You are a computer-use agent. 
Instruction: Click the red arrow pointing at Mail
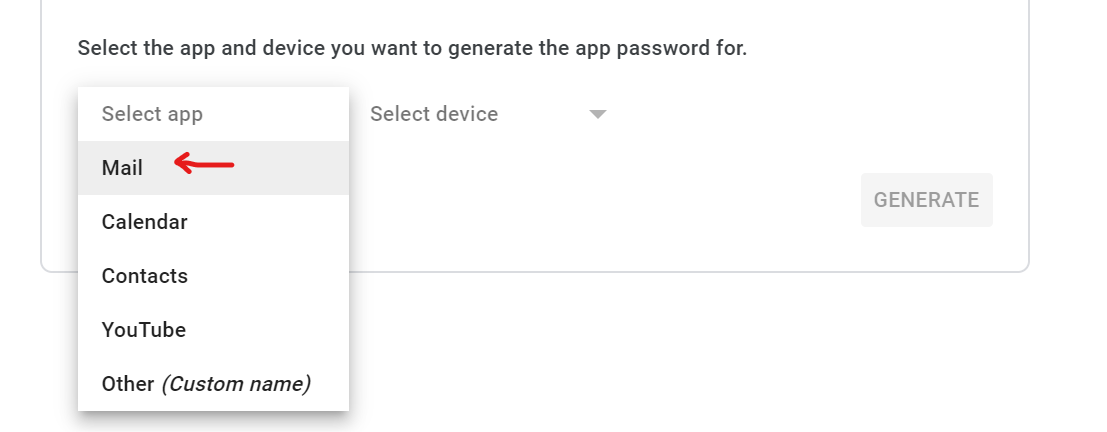coord(204,164)
